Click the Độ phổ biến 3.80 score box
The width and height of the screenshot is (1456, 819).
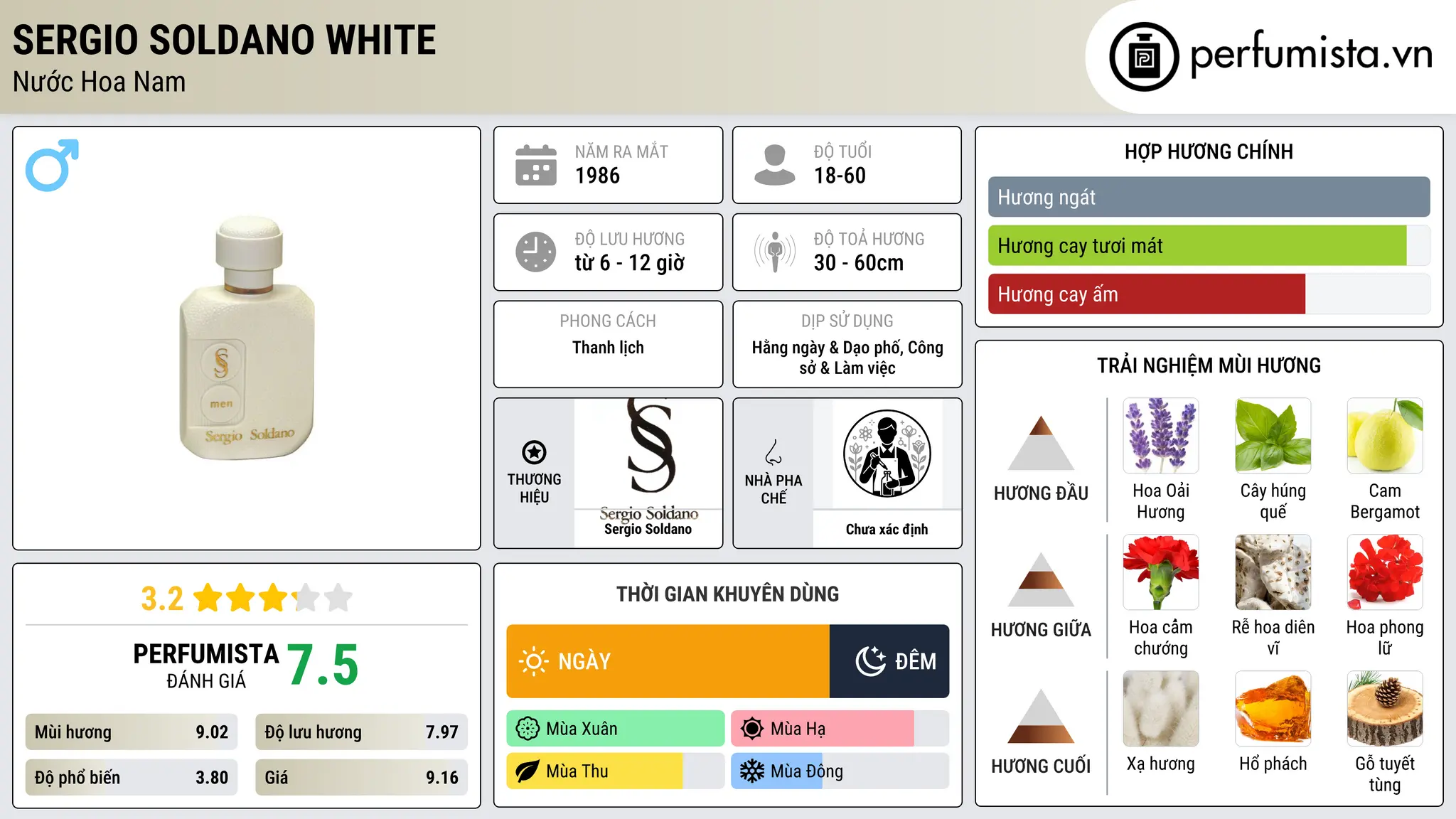(132, 778)
